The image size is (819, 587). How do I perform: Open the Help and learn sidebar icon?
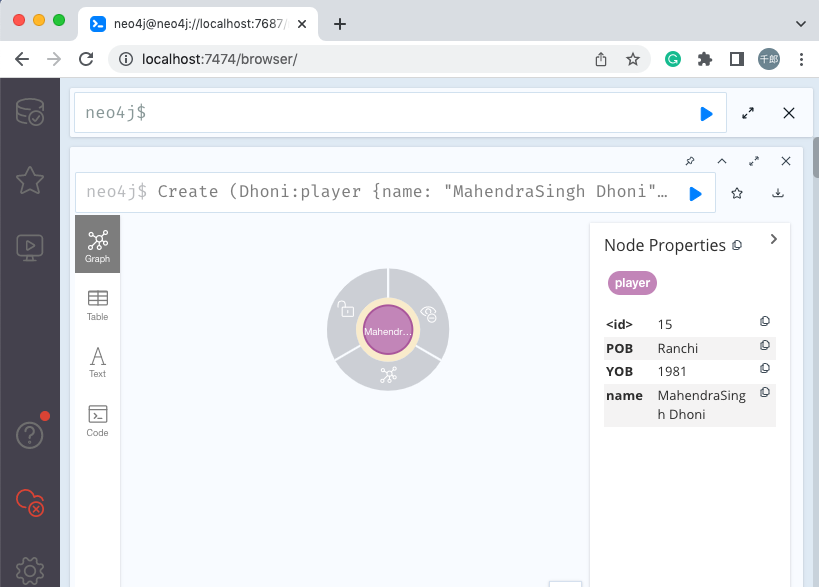(30, 435)
